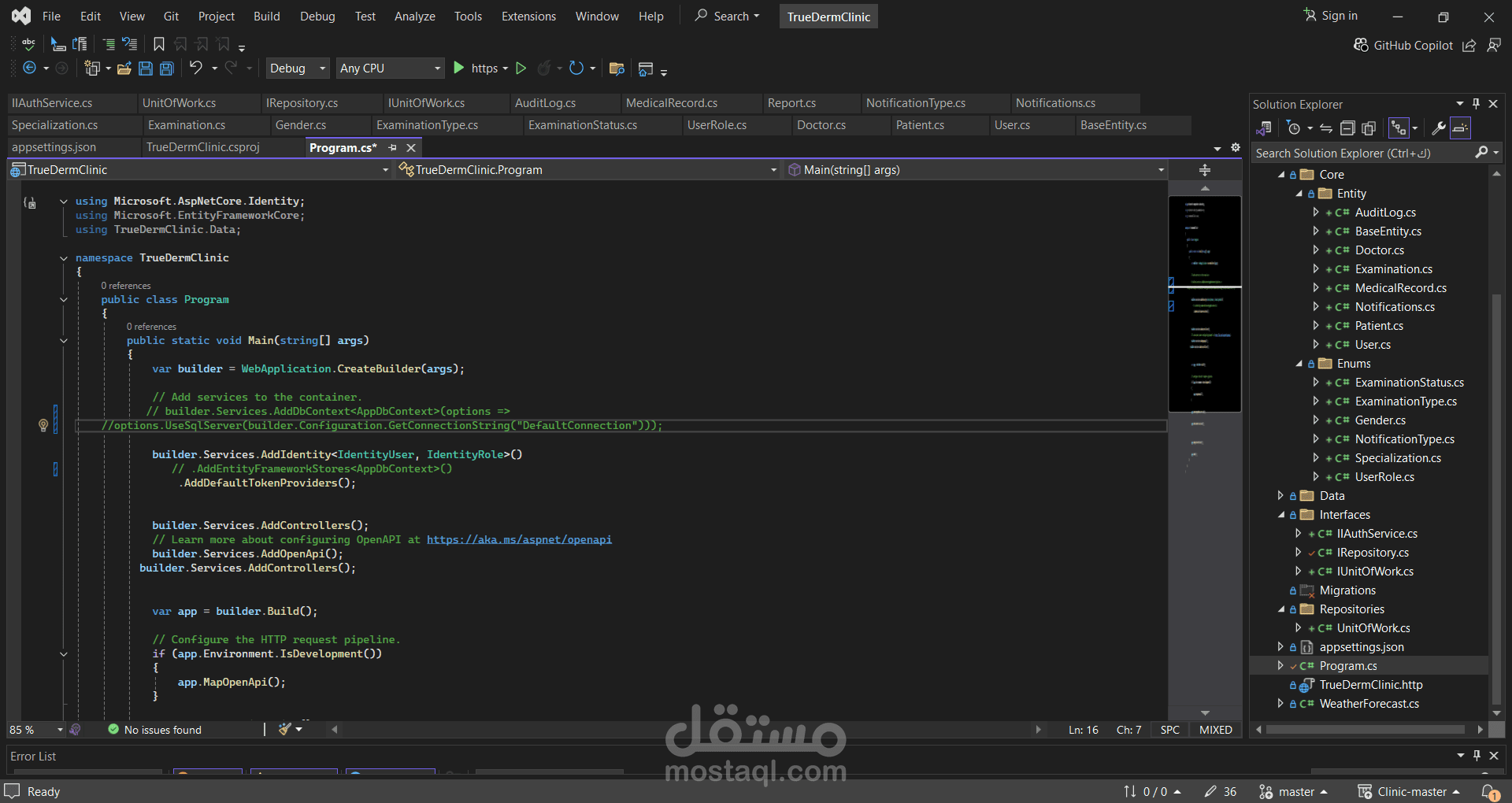The width and height of the screenshot is (1512, 803).
Task: Expand the Data folder in Solution Explorer
Action: 1281,496
